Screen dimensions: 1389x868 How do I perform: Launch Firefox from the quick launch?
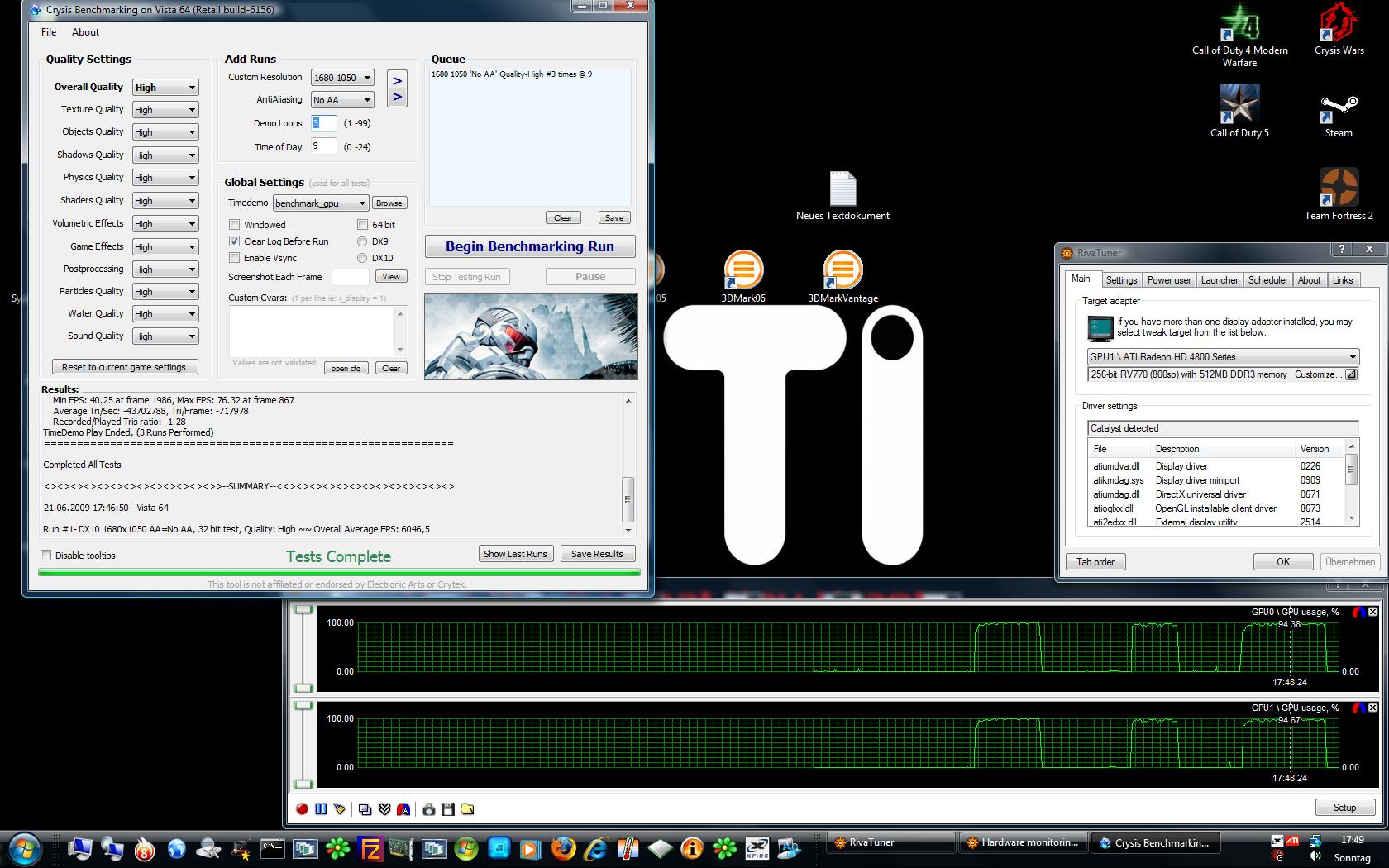(x=563, y=848)
